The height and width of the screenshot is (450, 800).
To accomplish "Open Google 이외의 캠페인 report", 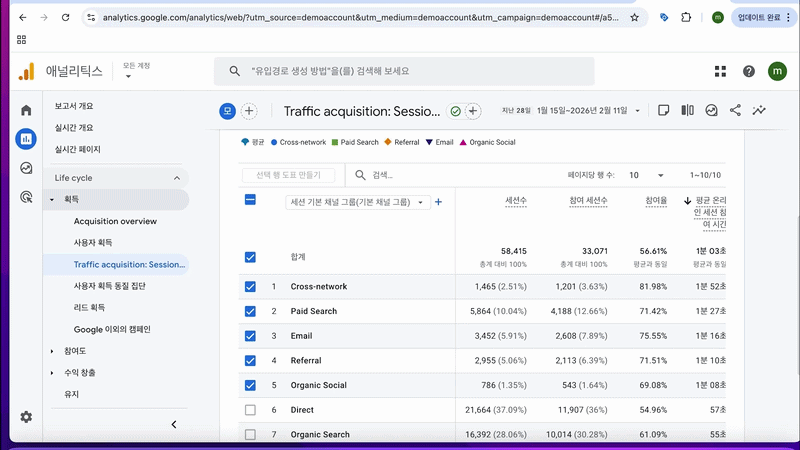I will tap(112, 330).
